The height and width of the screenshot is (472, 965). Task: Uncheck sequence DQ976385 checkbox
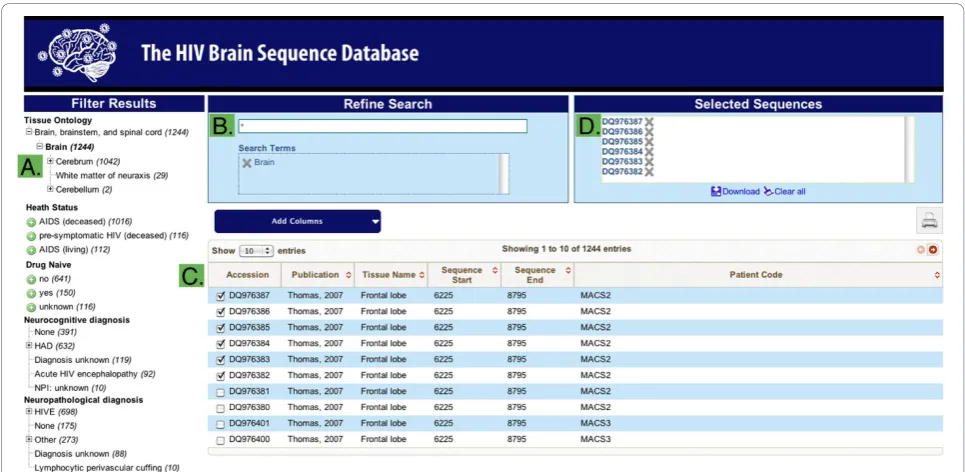[221, 328]
